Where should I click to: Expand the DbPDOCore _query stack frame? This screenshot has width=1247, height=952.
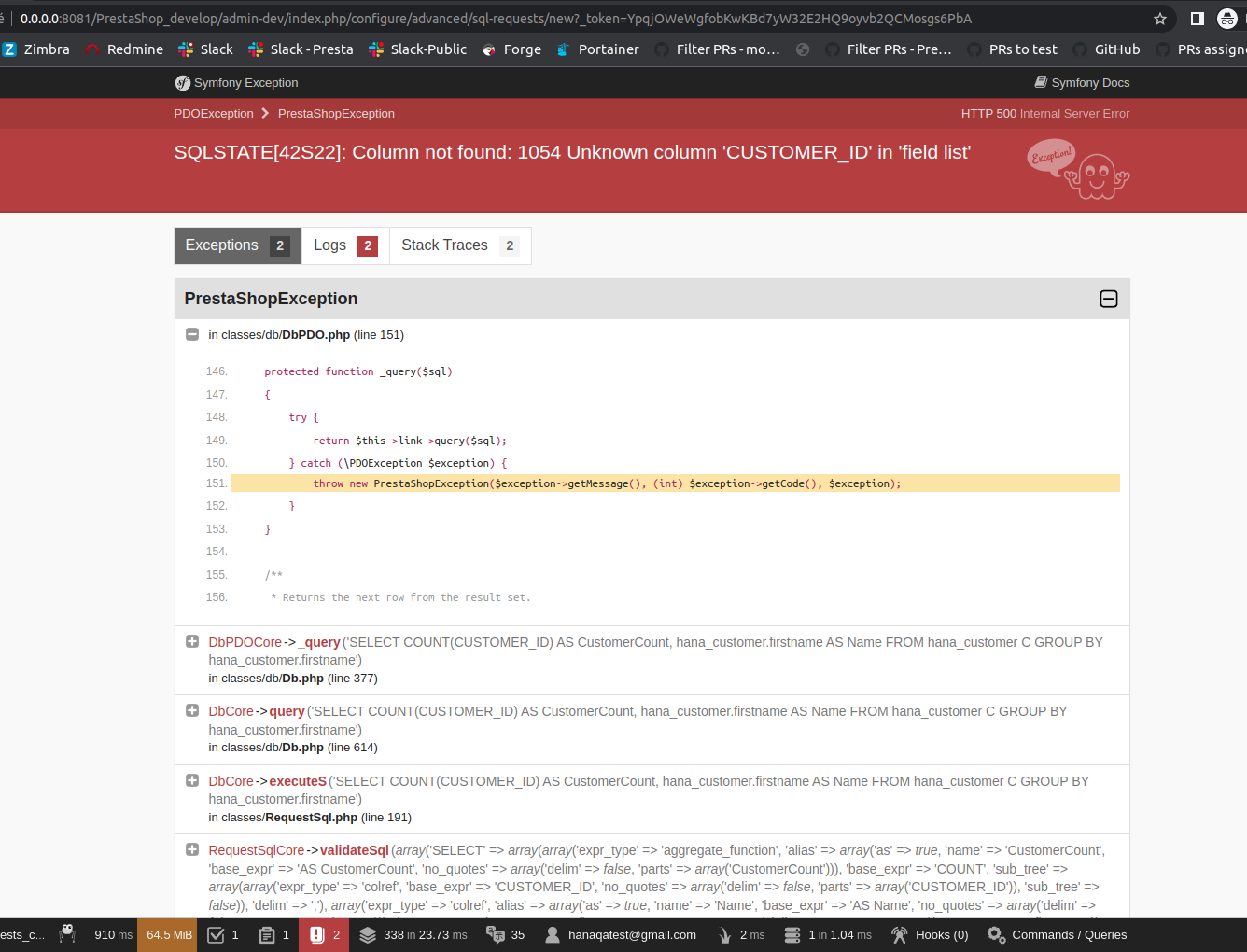point(191,641)
